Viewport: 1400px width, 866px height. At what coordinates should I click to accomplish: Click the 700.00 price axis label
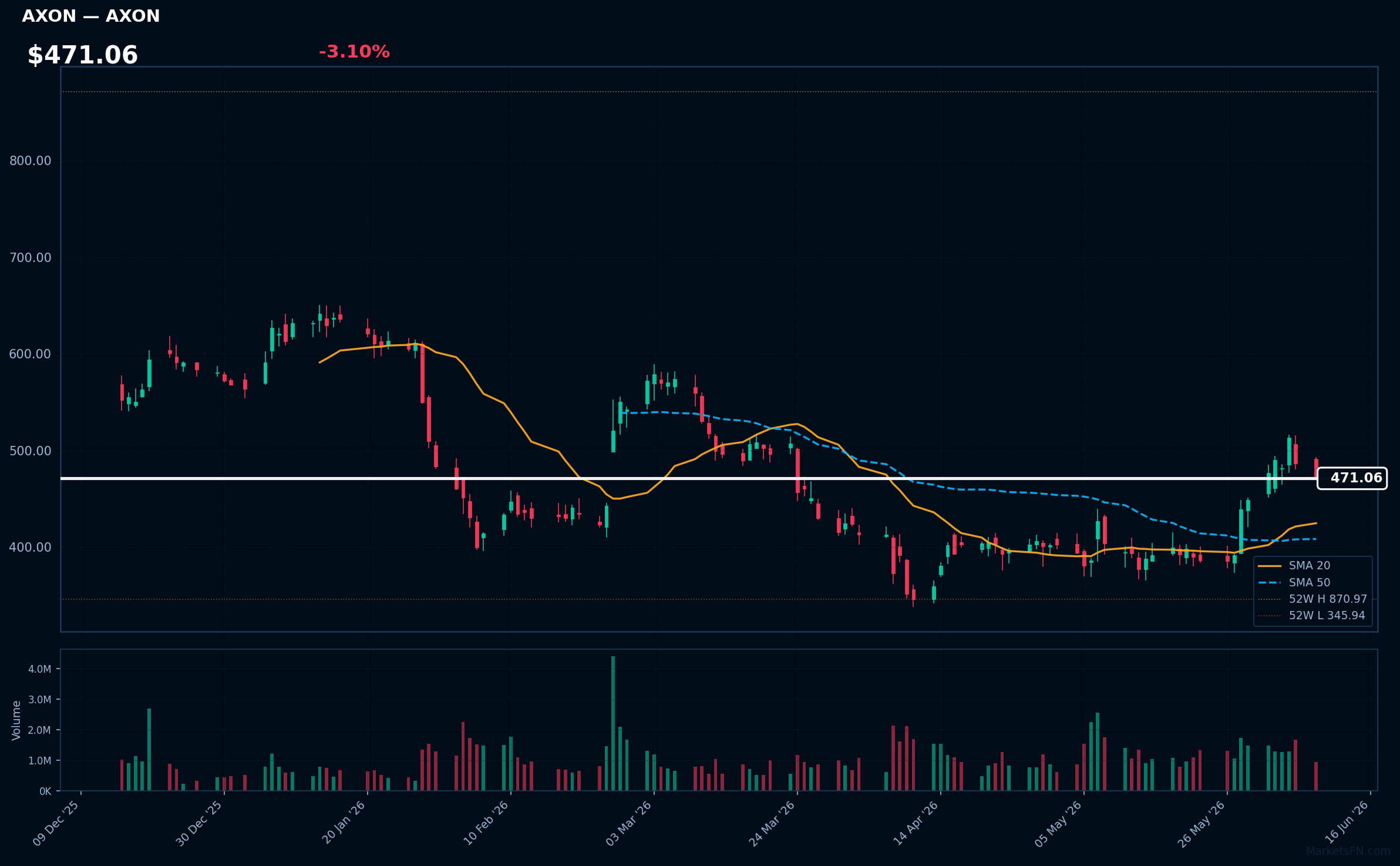click(x=31, y=257)
